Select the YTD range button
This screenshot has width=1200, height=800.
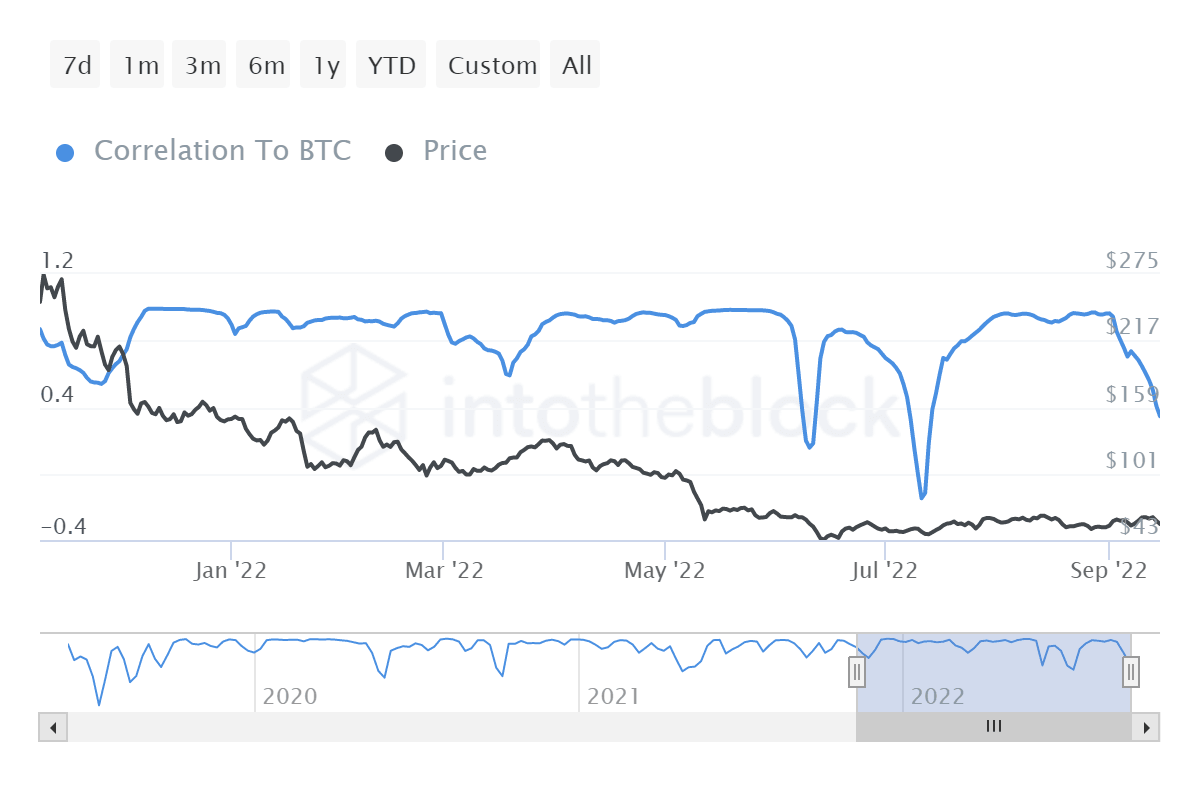click(392, 66)
